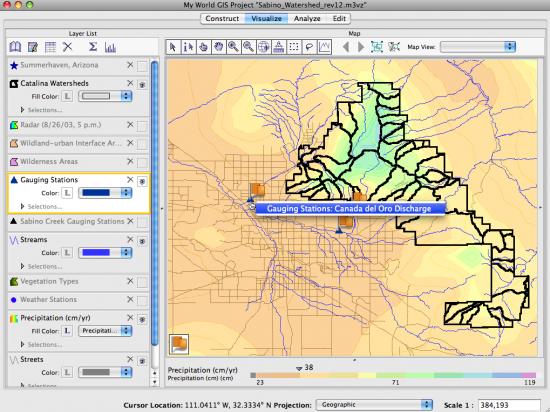Toggle visibility of Weather Stations layer
550x412 pixels.
[x=142, y=300]
